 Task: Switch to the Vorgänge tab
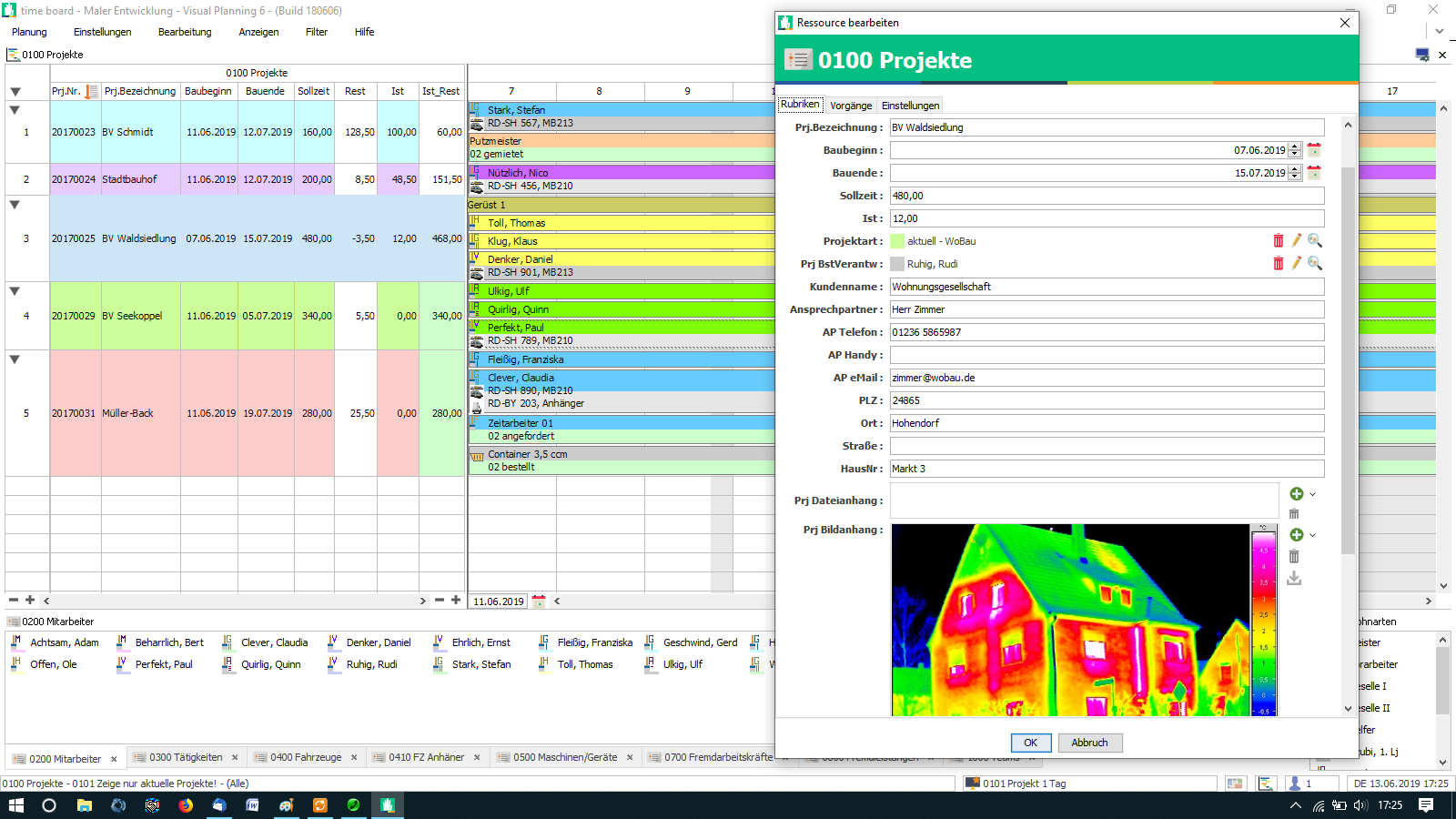coord(850,106)
